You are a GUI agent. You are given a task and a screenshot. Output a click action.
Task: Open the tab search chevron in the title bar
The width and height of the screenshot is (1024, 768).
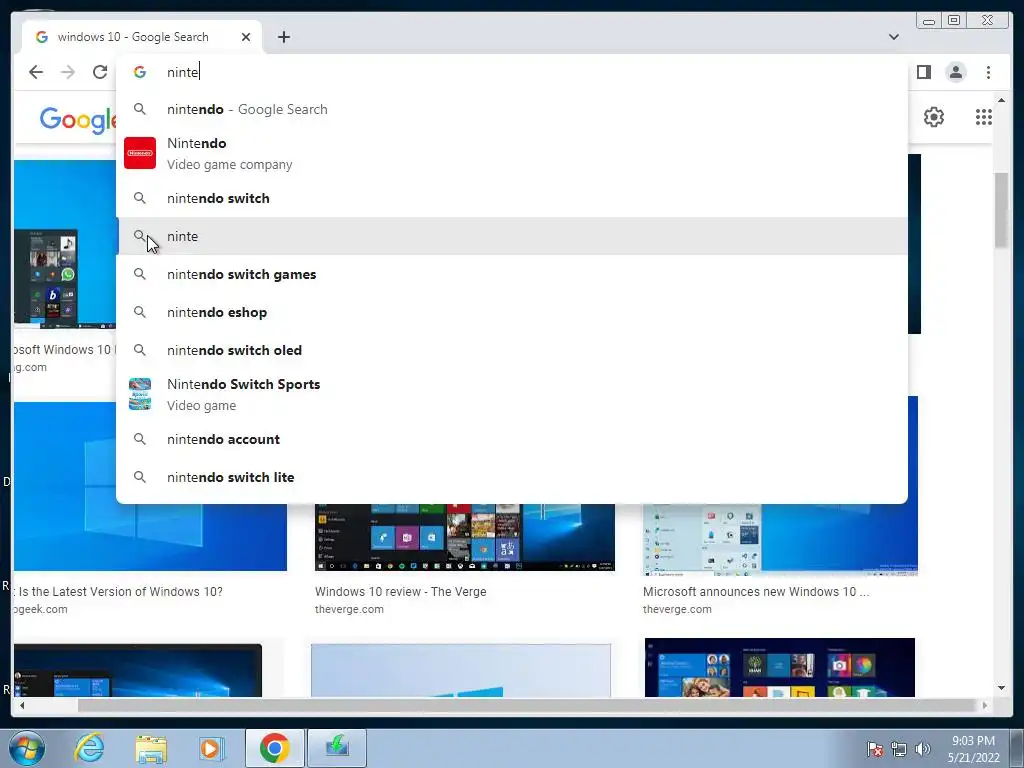coord(893,37)
